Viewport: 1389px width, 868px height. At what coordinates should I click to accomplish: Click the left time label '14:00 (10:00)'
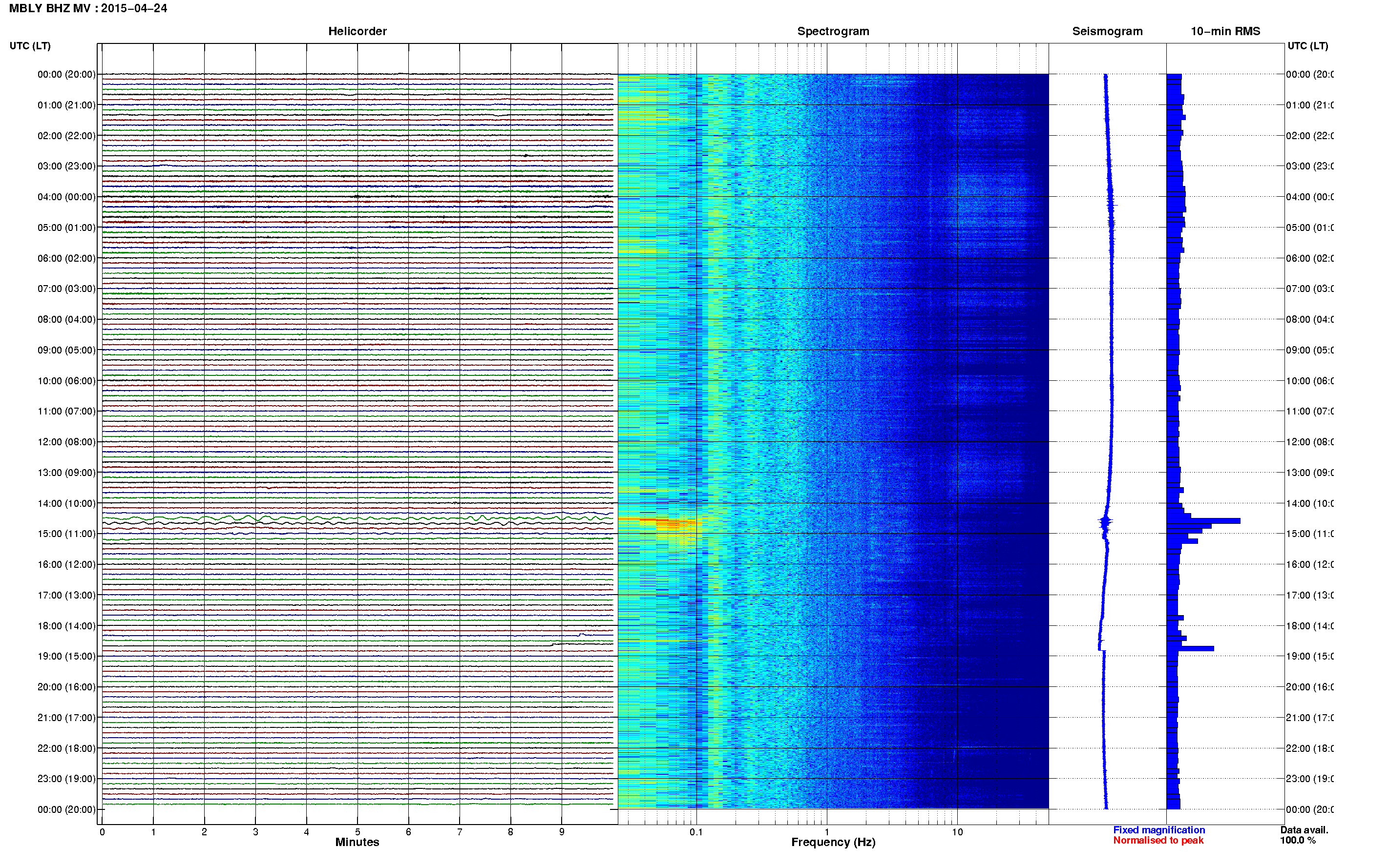coord(66,503)
